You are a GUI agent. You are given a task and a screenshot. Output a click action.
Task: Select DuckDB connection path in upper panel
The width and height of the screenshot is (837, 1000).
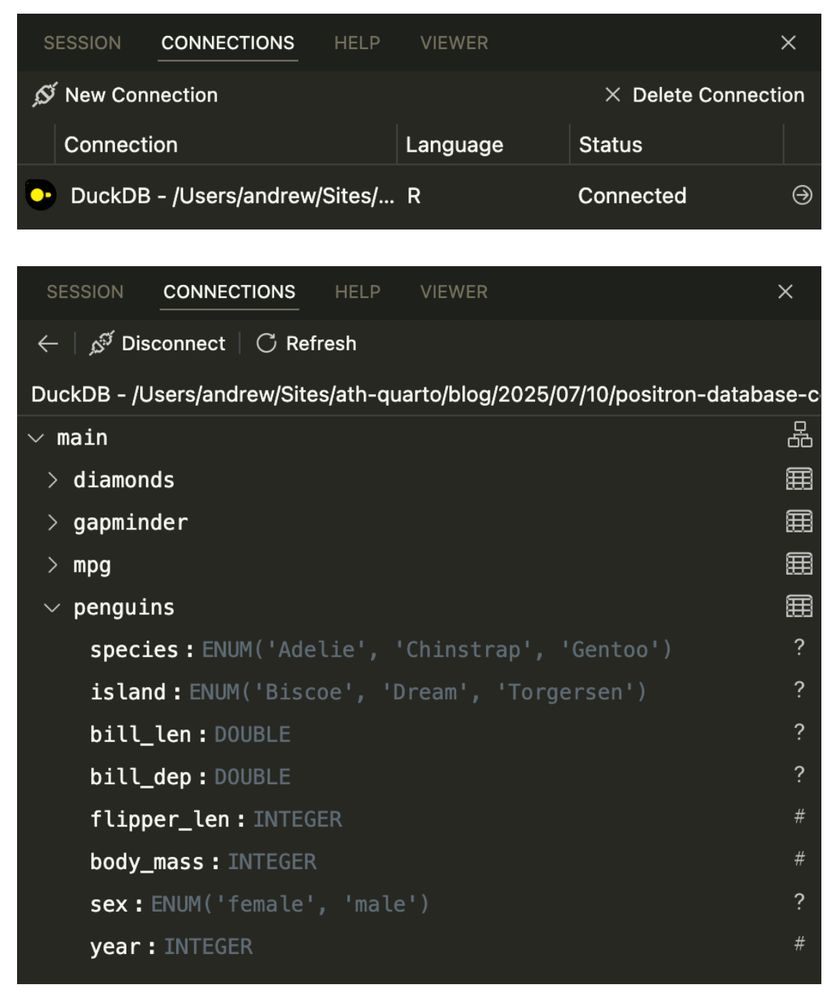point(232,196)
